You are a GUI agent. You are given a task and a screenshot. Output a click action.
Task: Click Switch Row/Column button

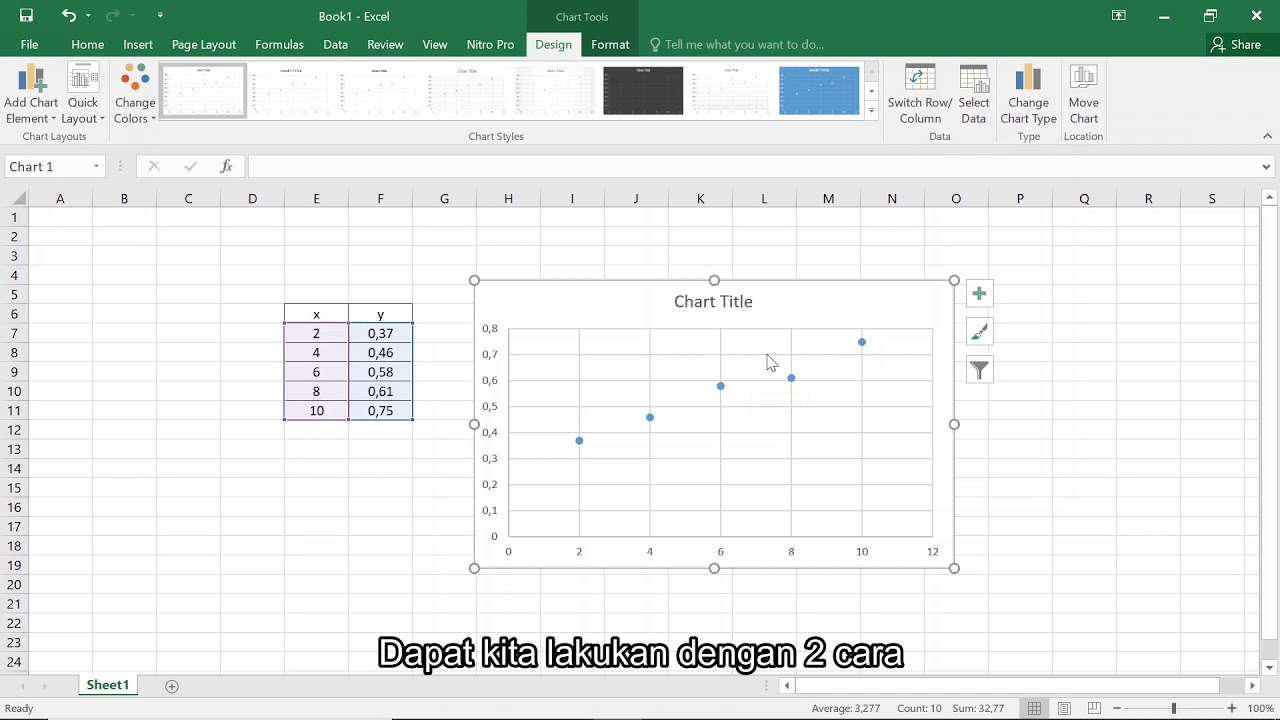tap(920, 95)
